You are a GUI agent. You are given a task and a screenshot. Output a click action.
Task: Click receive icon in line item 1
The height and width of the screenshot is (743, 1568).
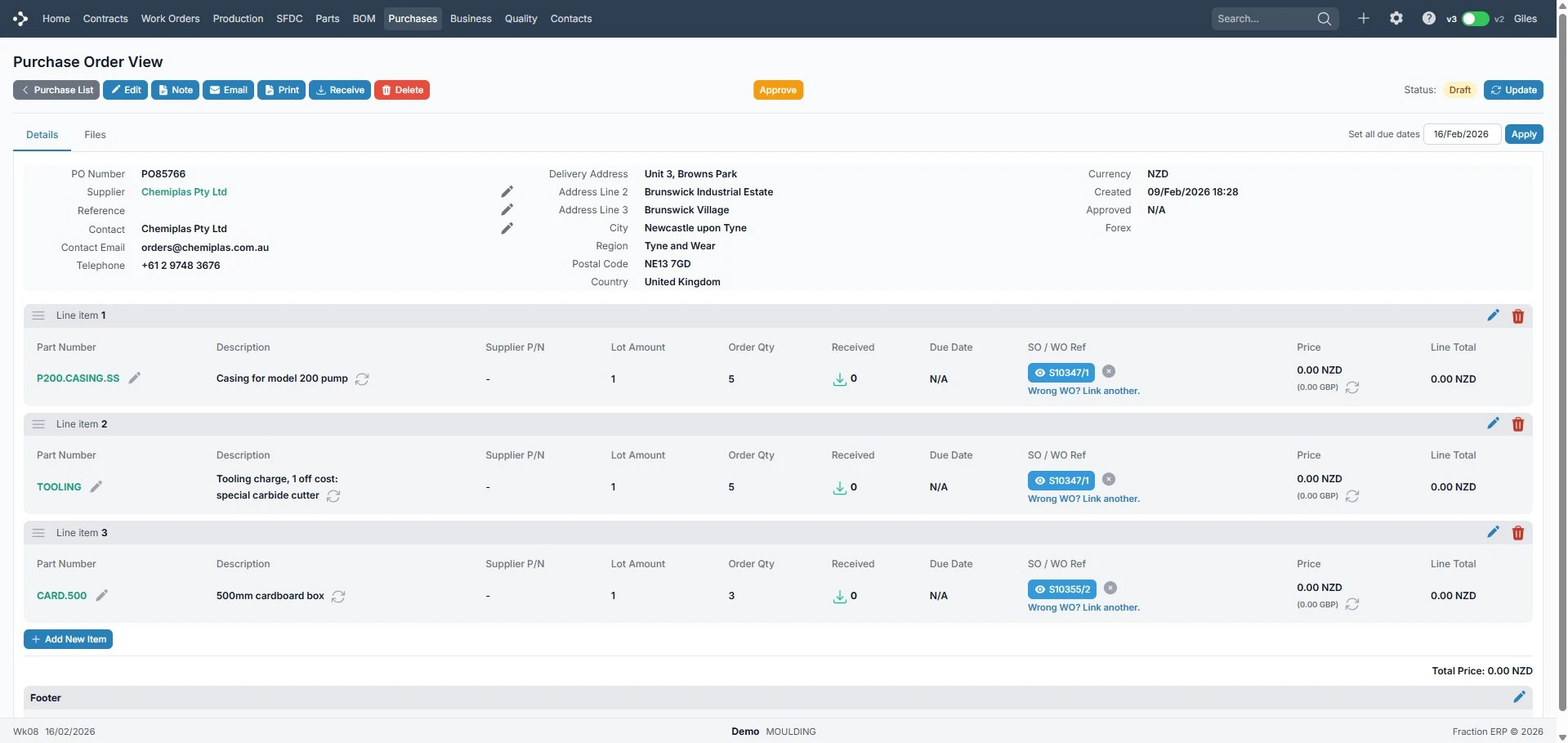[839, 379]
